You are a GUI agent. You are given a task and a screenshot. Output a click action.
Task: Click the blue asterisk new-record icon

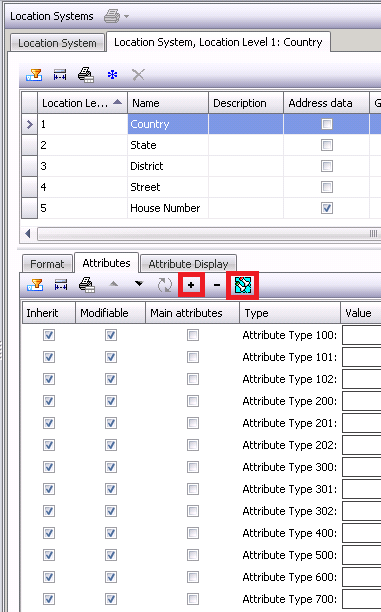pos(112,75)
